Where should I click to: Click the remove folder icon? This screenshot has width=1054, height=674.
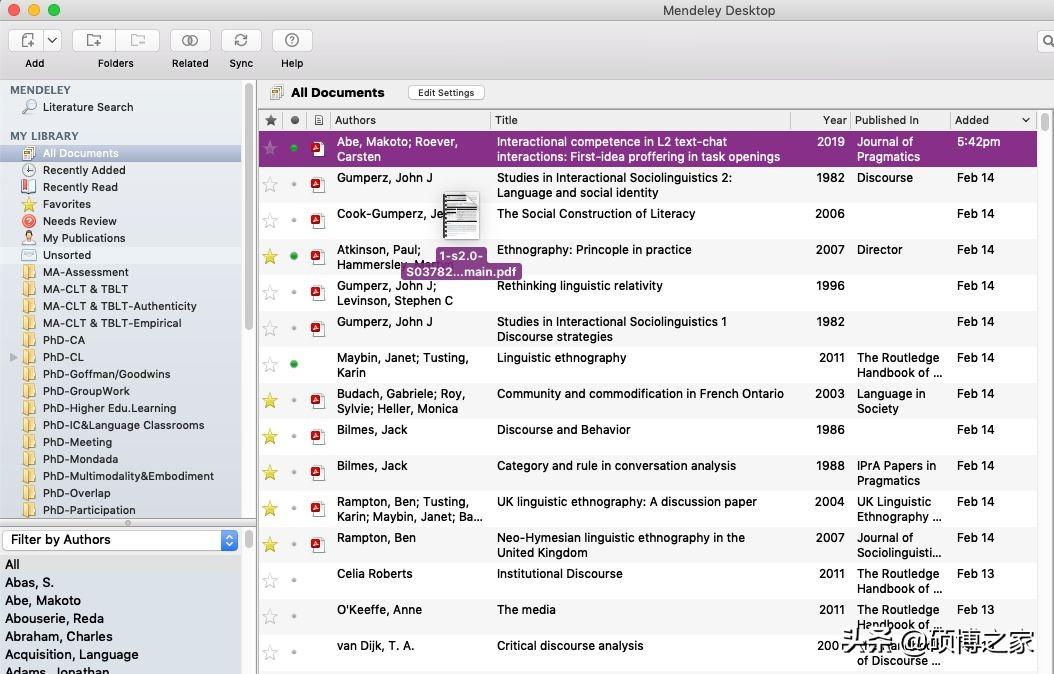point(138,40)
